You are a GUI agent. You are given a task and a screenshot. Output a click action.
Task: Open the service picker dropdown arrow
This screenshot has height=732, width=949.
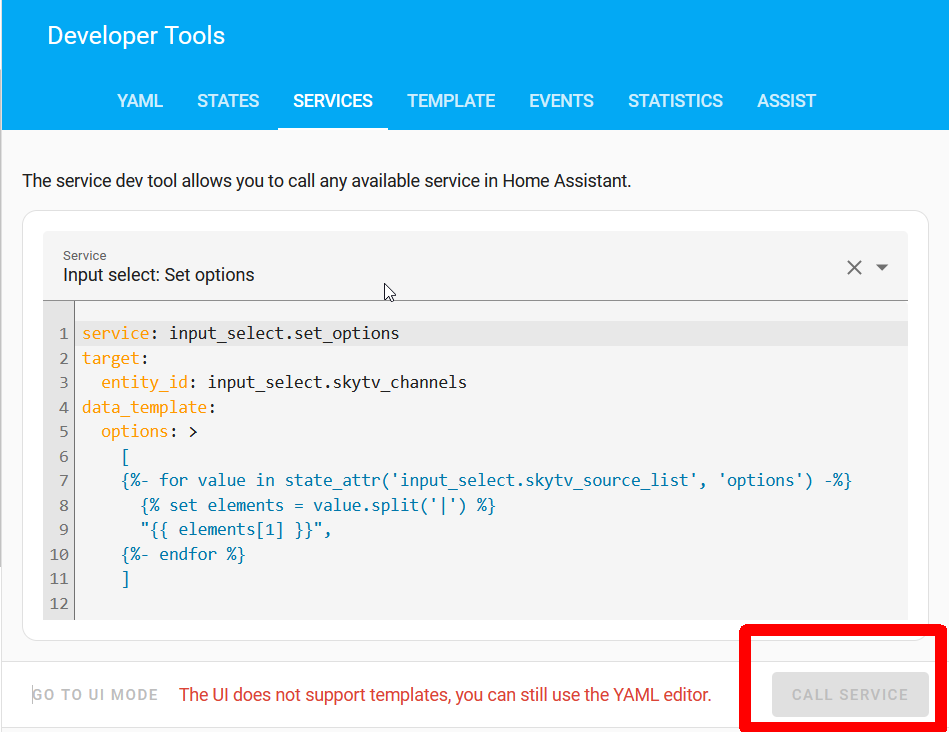point(882,267)
